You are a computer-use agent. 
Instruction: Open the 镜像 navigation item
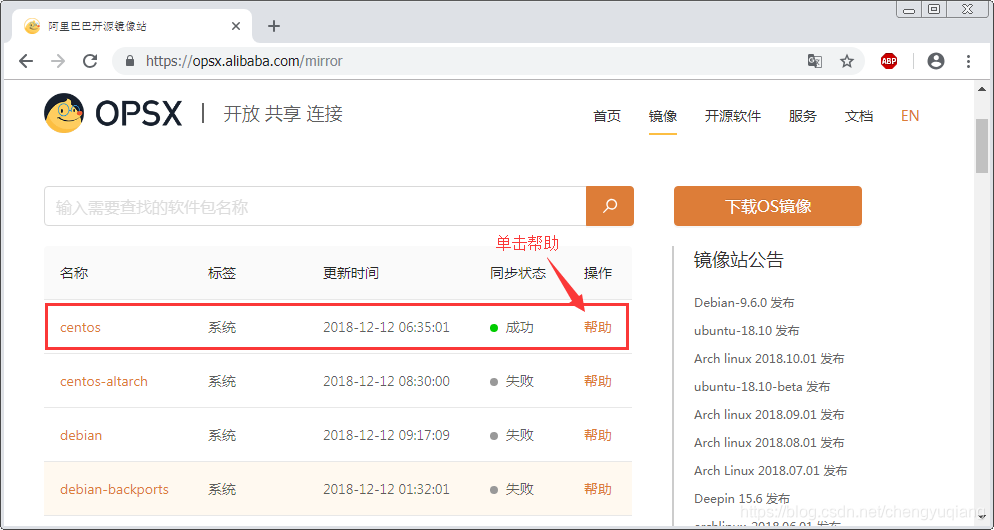pyautogui.click(x=663, y=116)
